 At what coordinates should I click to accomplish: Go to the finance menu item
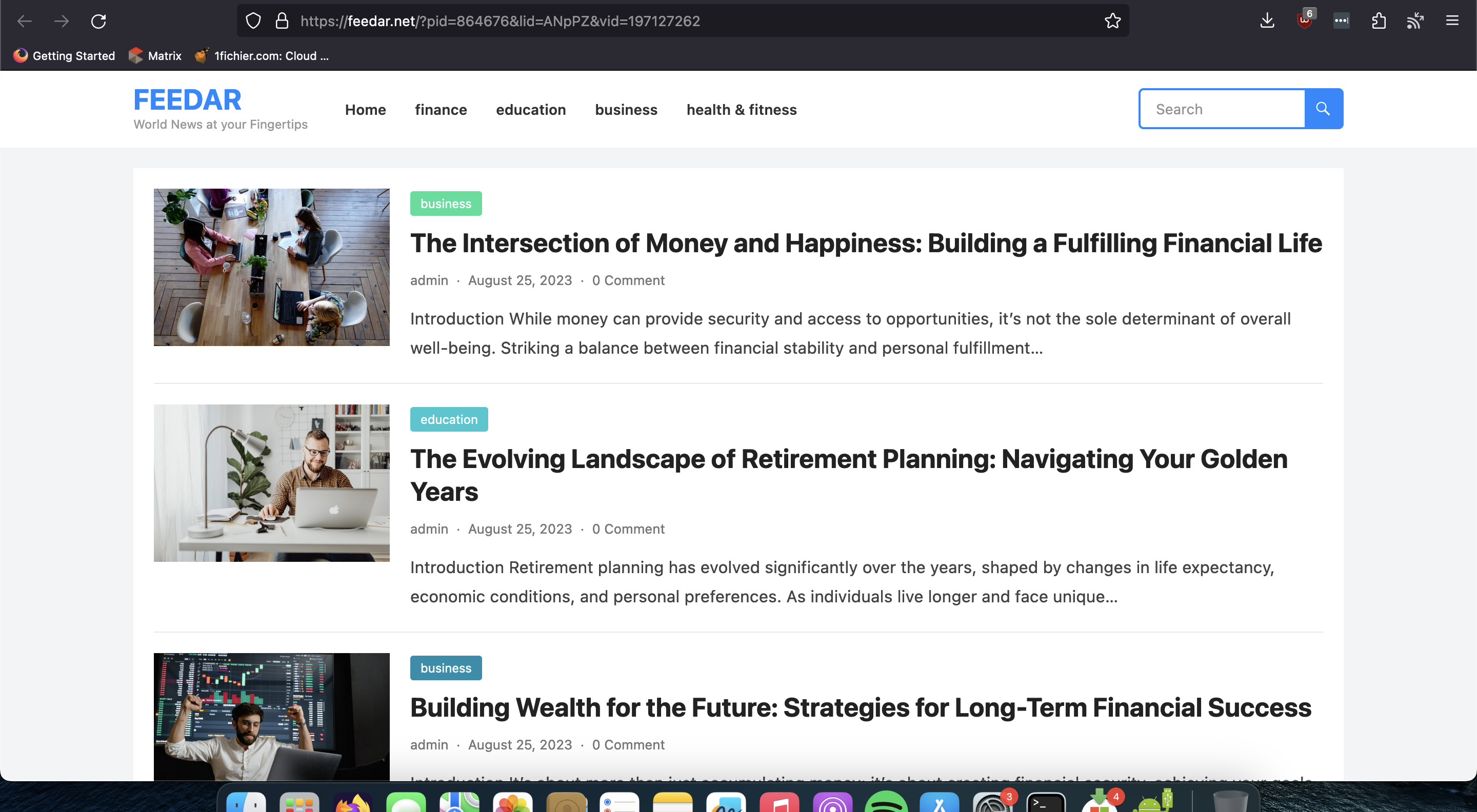(441, 110)
